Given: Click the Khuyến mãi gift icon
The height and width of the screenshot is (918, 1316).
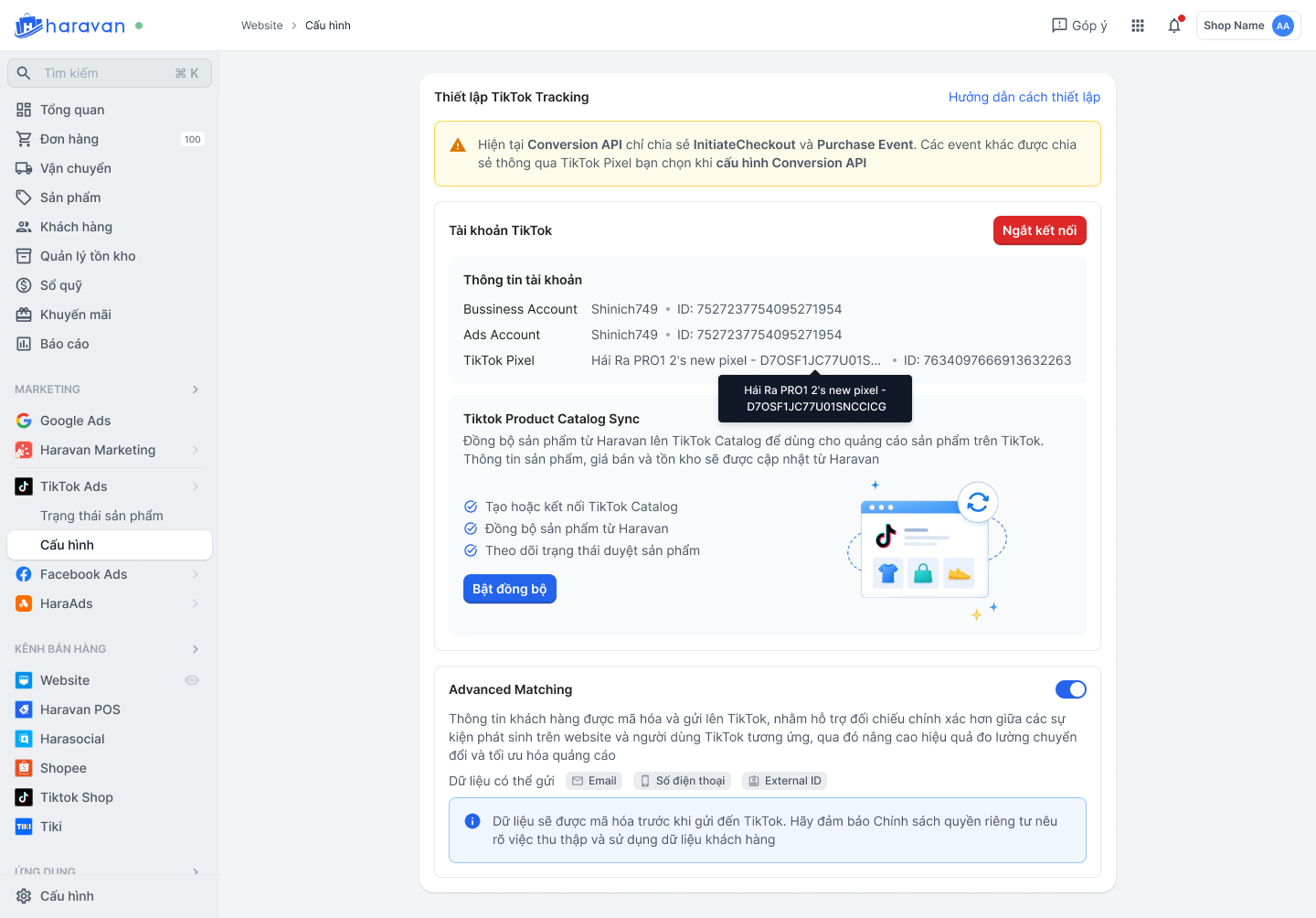Looking at the screenshot, I should pyautogui.click(x=24, y=315).
